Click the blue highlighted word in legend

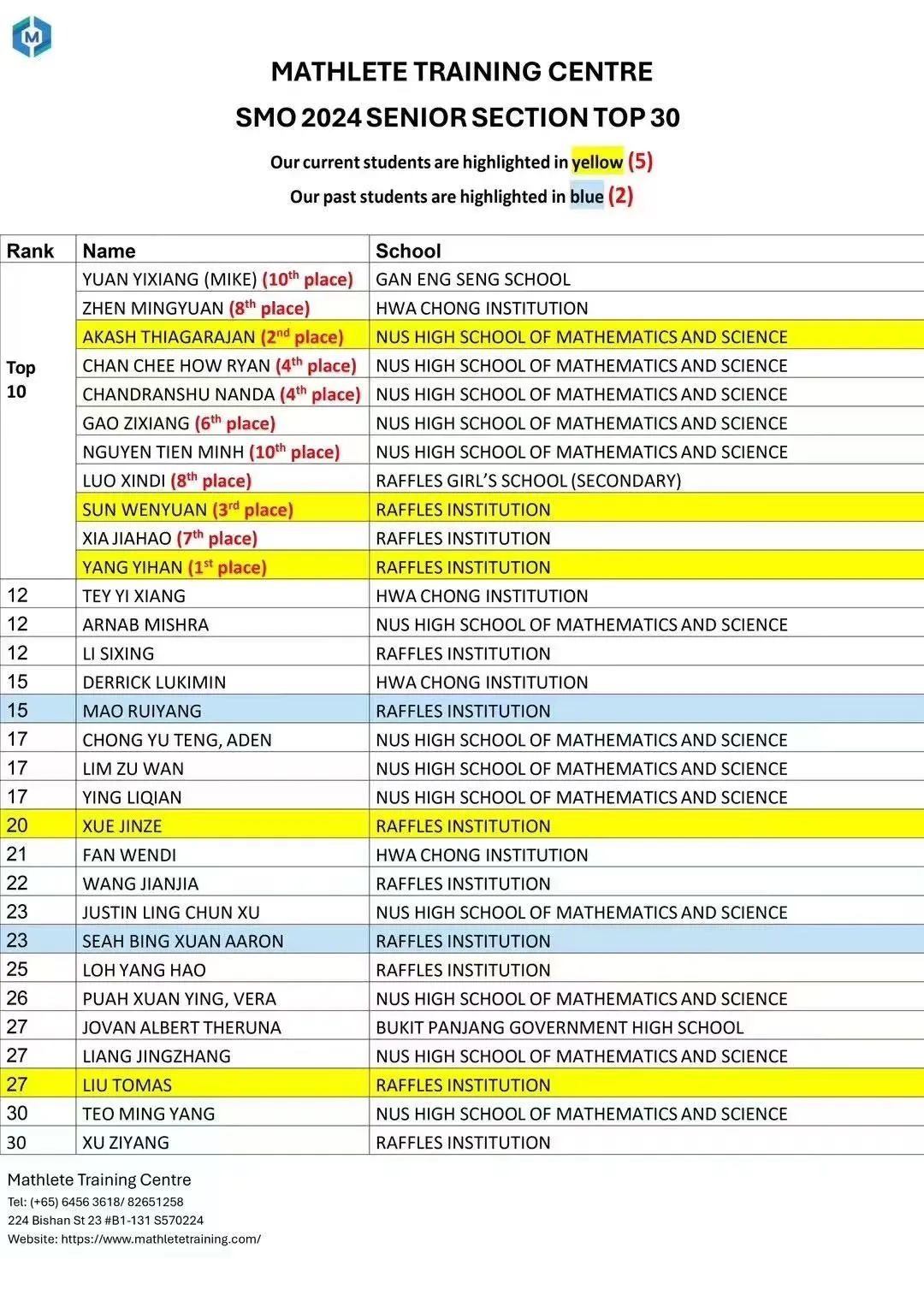pyautogui.click(x=587, y=197)
